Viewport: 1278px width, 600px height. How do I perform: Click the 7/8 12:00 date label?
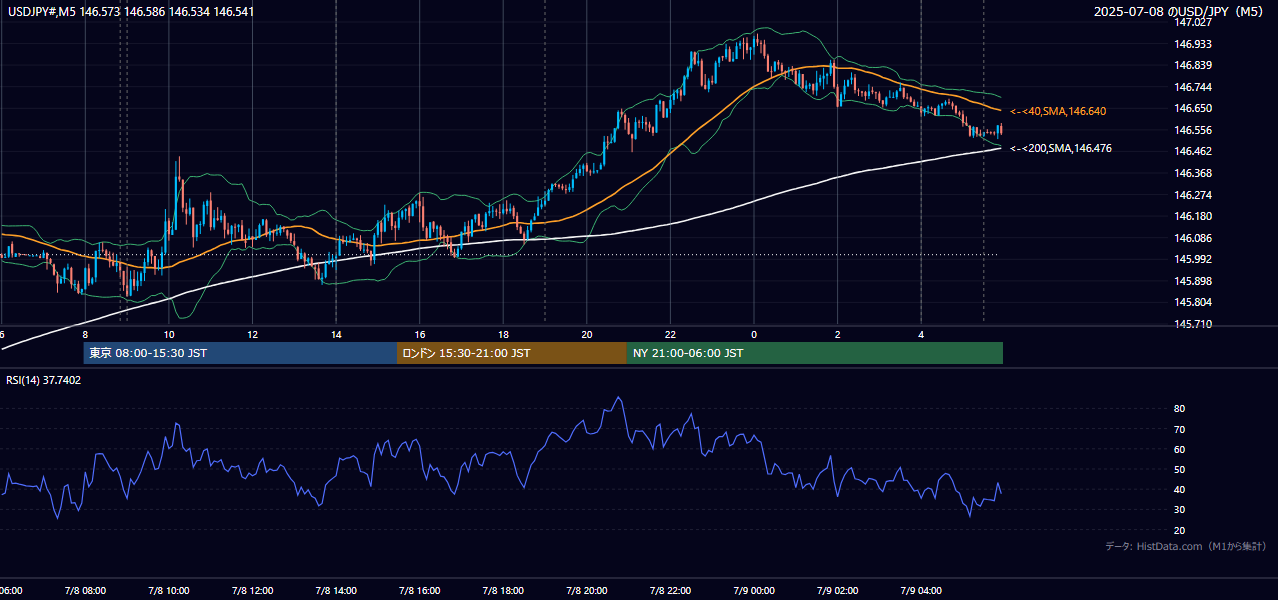(x=251, y=590)
